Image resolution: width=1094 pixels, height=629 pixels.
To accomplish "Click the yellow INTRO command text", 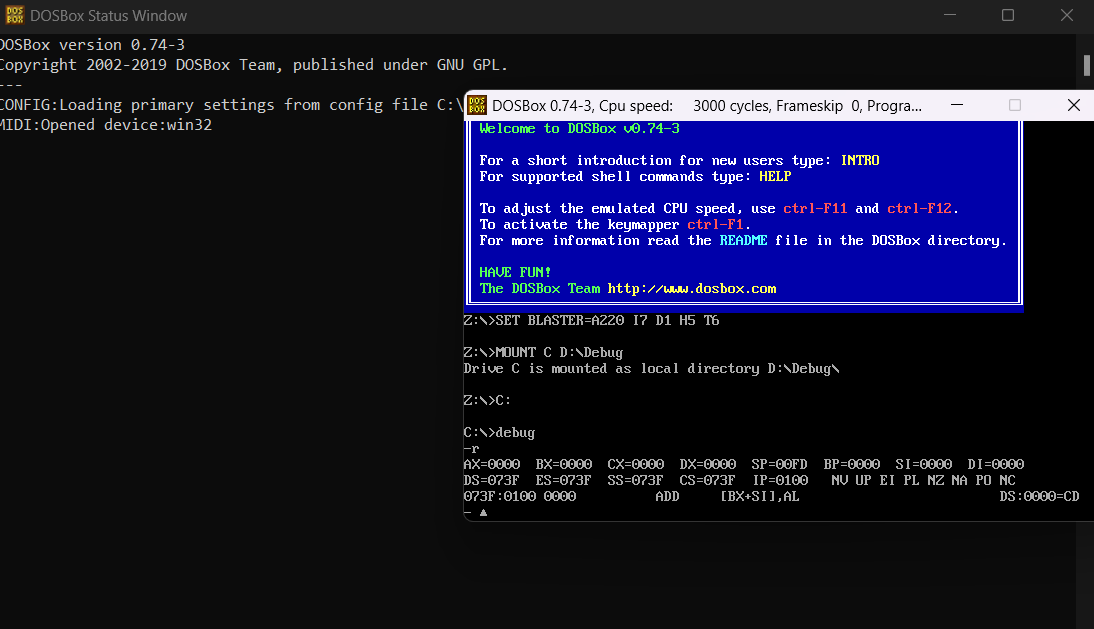I will (x=860, y=160).
